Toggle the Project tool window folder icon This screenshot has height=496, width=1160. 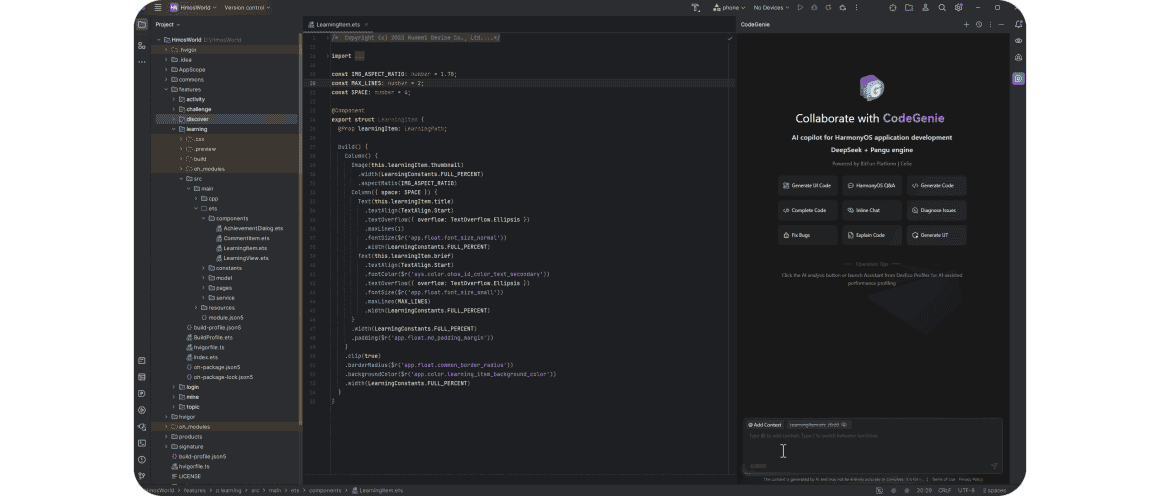tap(142, 24)
